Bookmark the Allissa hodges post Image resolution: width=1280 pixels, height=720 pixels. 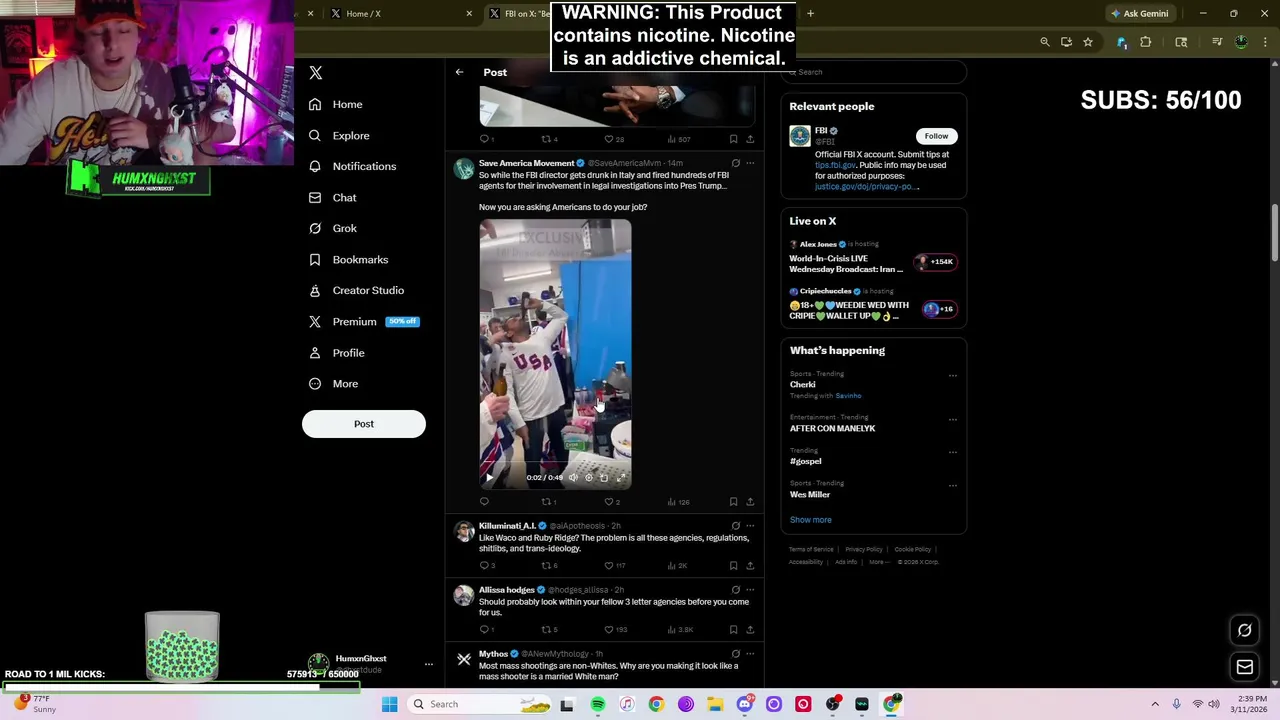733,630
